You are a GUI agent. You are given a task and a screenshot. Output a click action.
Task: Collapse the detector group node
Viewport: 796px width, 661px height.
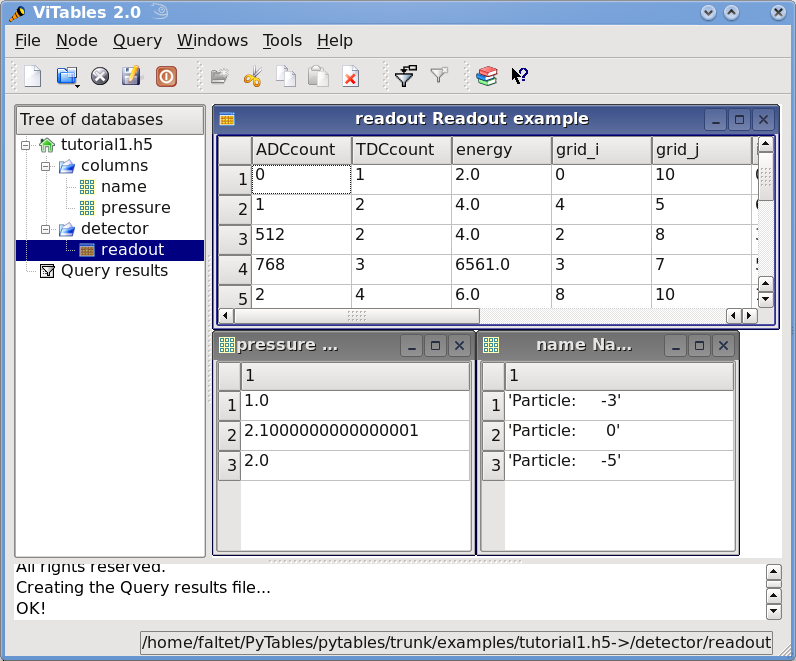(46, 229)
